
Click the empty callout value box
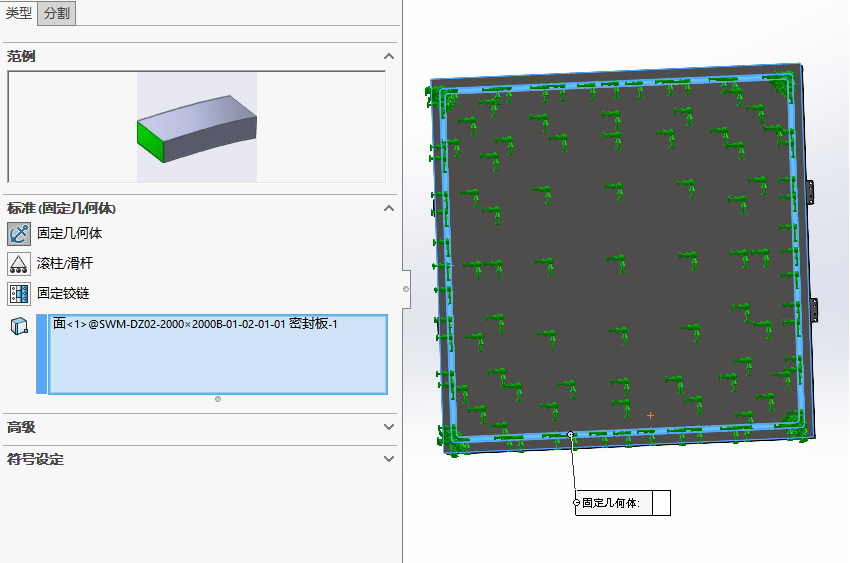661,503
